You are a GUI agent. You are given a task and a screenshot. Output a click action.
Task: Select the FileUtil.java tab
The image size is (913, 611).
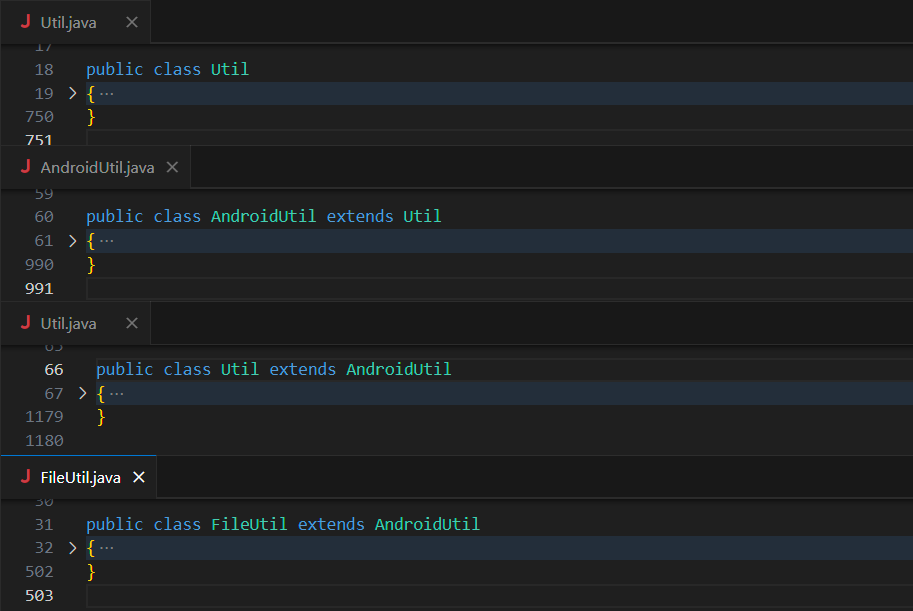(80, 477)
